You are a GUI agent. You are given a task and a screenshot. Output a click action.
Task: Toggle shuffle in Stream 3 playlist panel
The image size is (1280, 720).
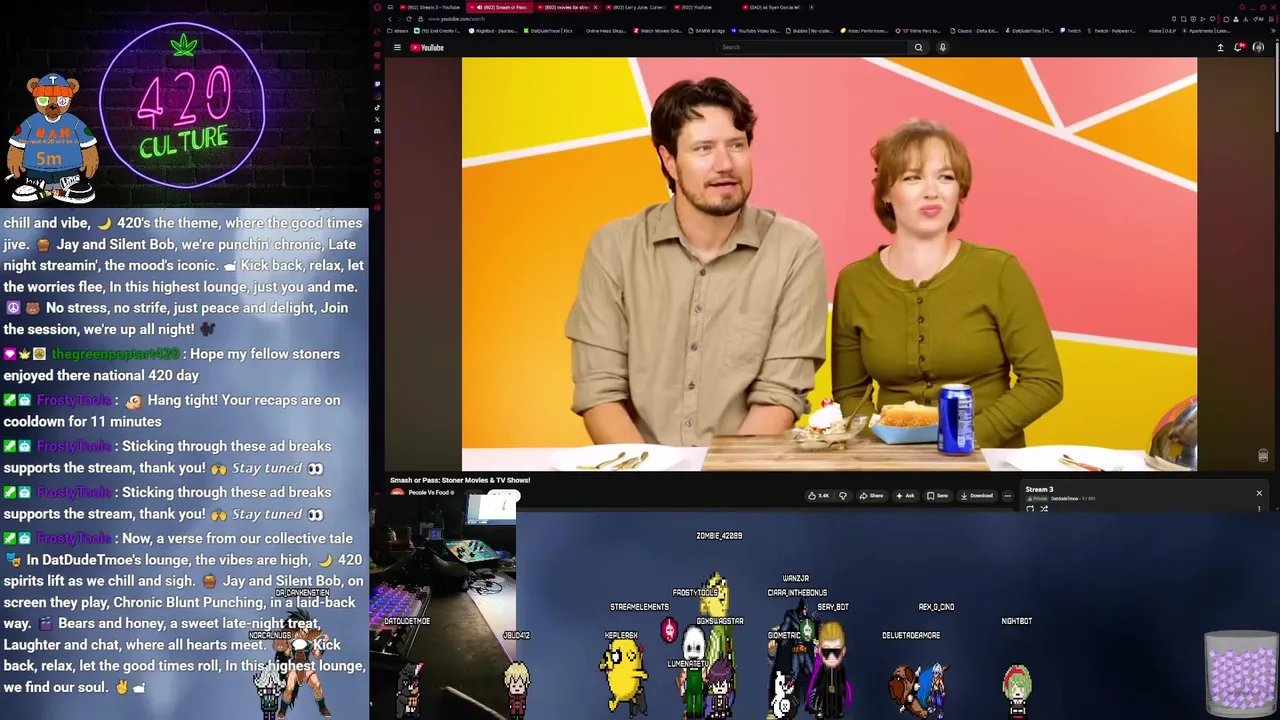coord(1044,509)
